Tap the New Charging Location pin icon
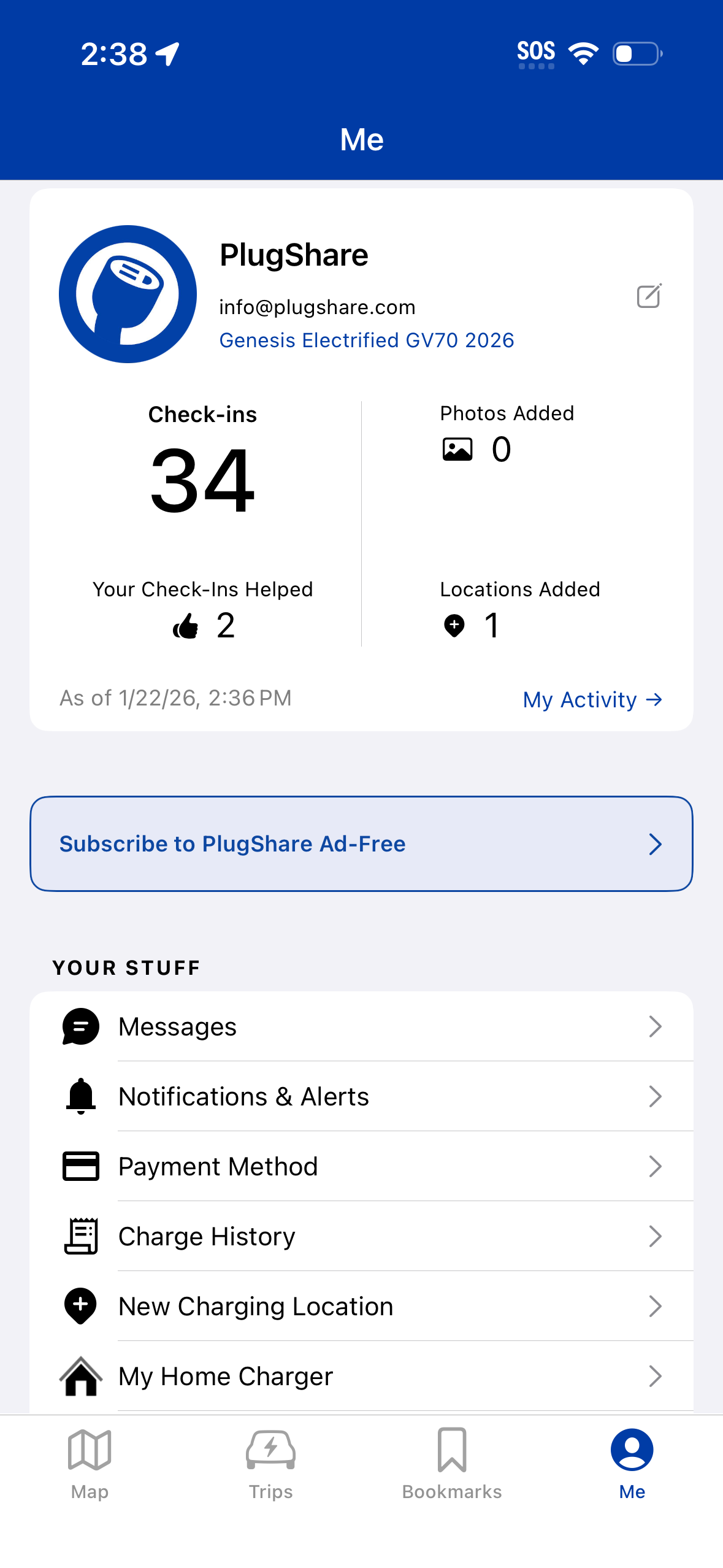 point(81,1306)
